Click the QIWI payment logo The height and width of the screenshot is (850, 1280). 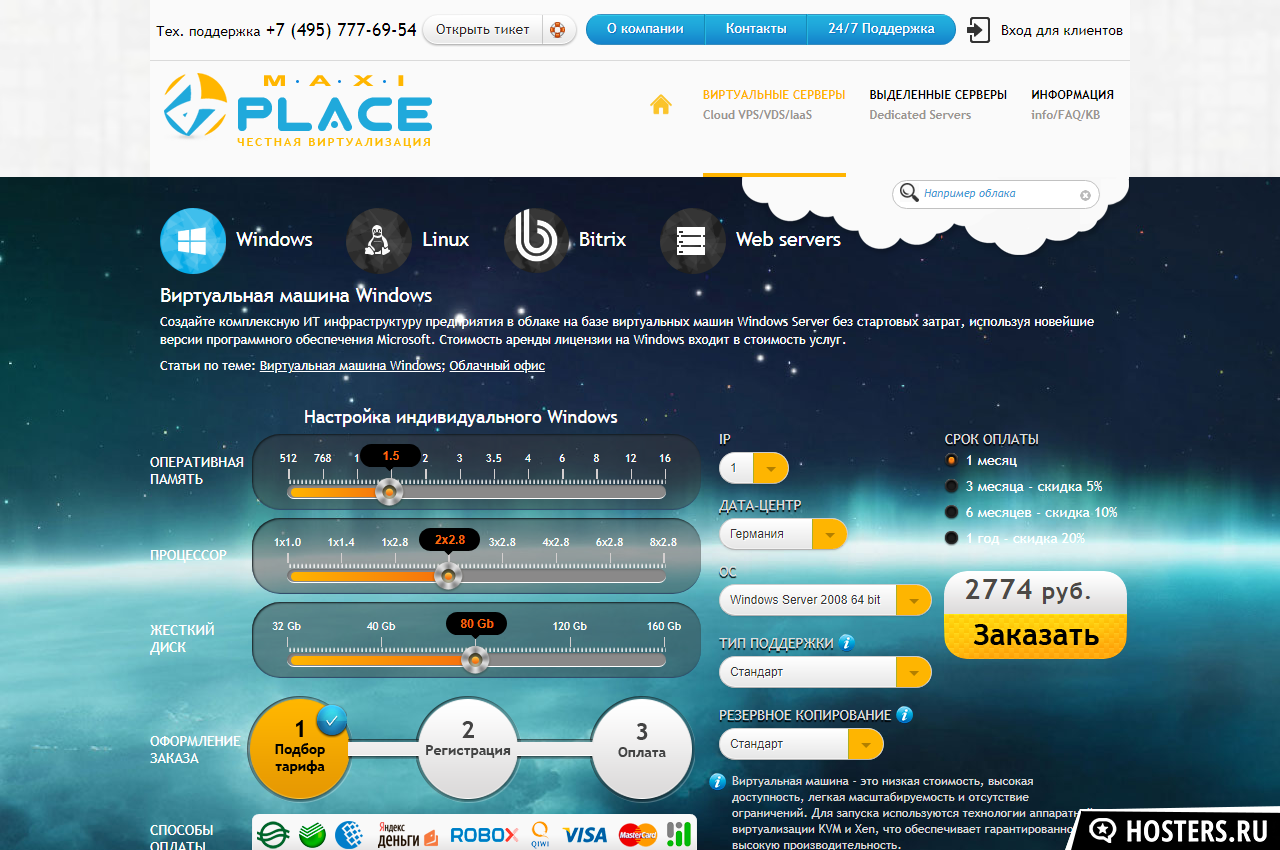(540, 834)
